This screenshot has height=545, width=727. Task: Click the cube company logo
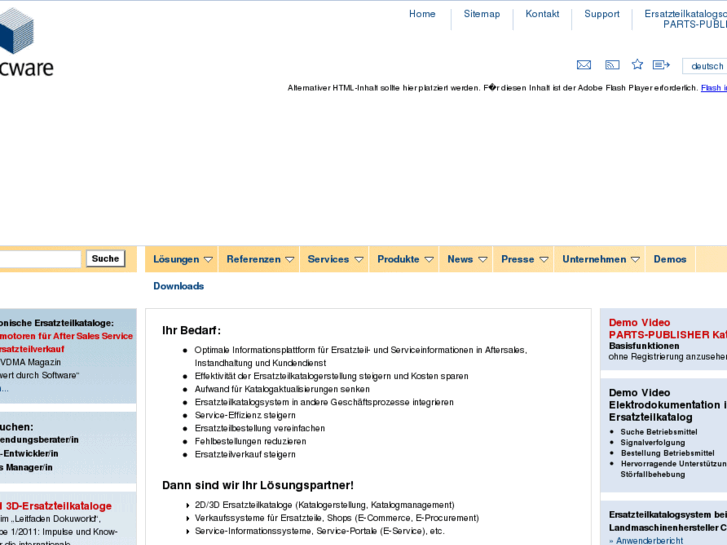pyautogui.click(x=16, y=31)
